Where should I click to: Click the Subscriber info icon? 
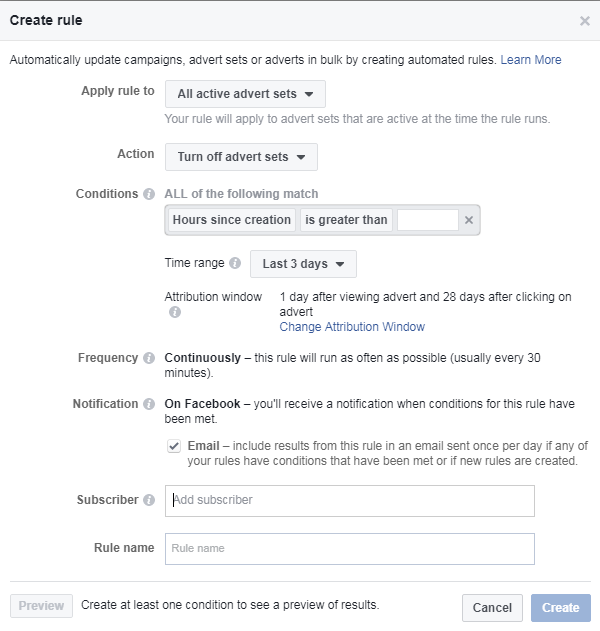[149, 500]
